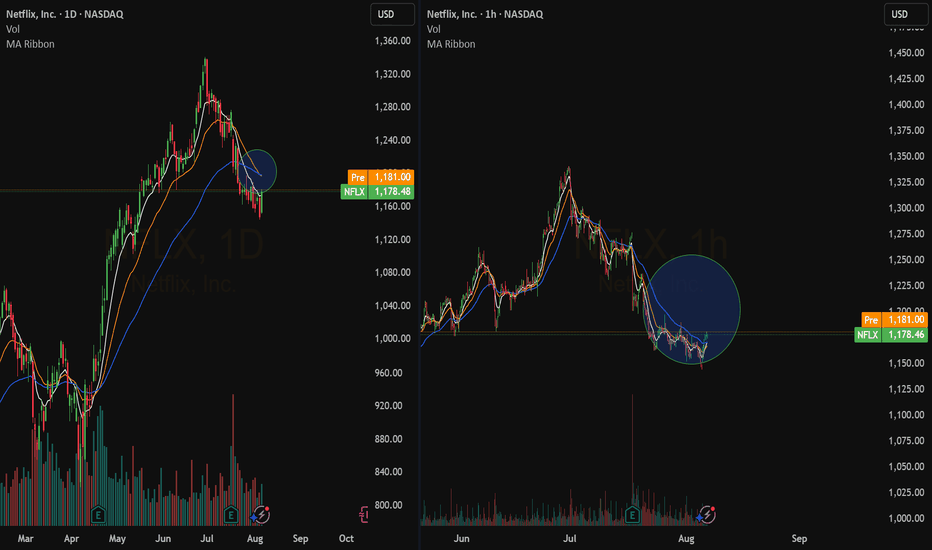Click the Sep label on 1h time axis
The image size is (932, 550).
[799, 539]
